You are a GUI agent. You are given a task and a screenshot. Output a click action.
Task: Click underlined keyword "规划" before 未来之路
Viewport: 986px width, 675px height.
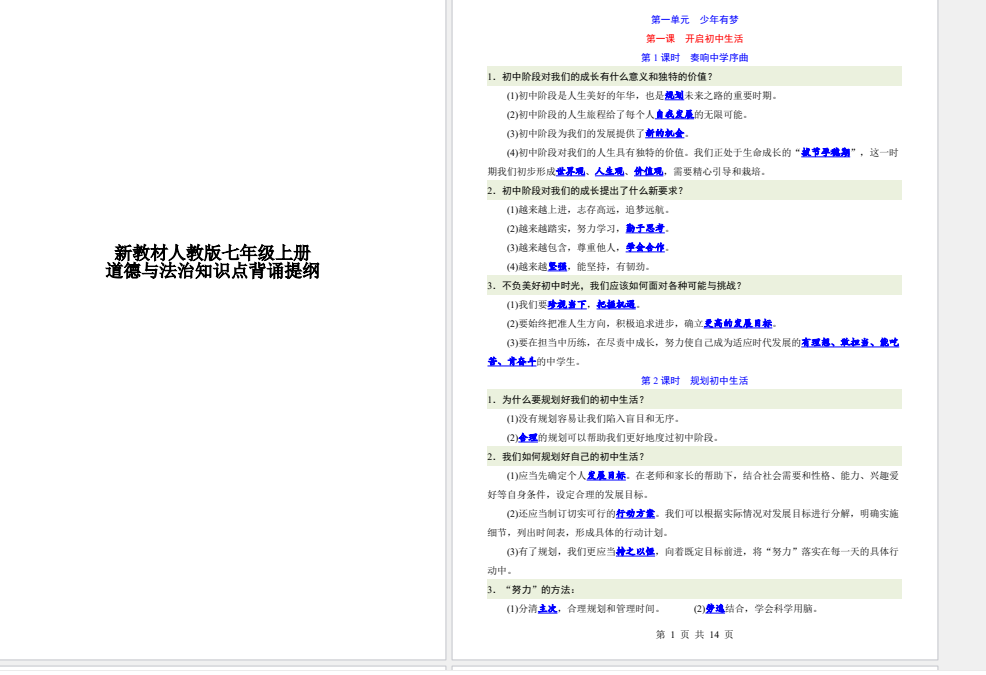coord(674,96)
